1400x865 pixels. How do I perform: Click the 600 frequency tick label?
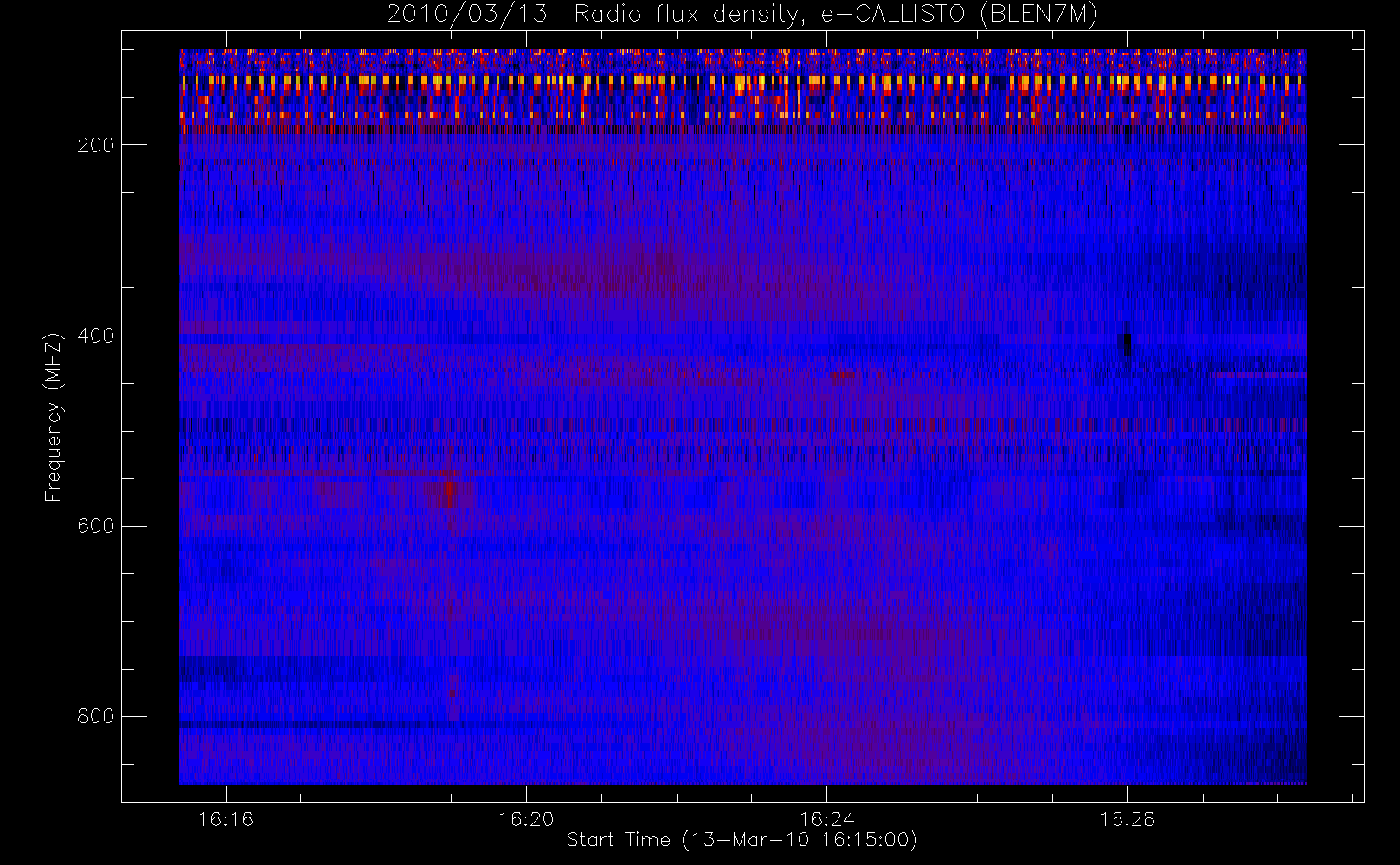point(95,526)
